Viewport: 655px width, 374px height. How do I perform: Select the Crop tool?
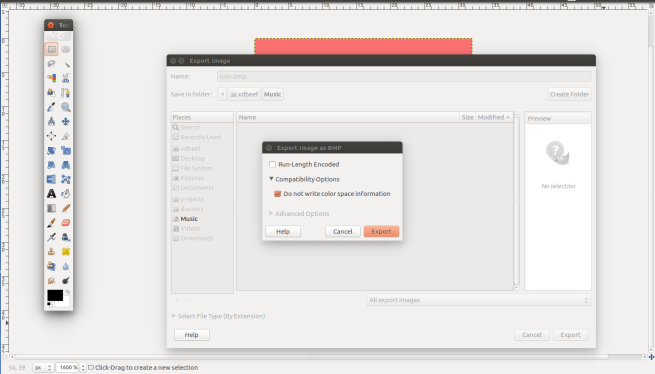66,136
